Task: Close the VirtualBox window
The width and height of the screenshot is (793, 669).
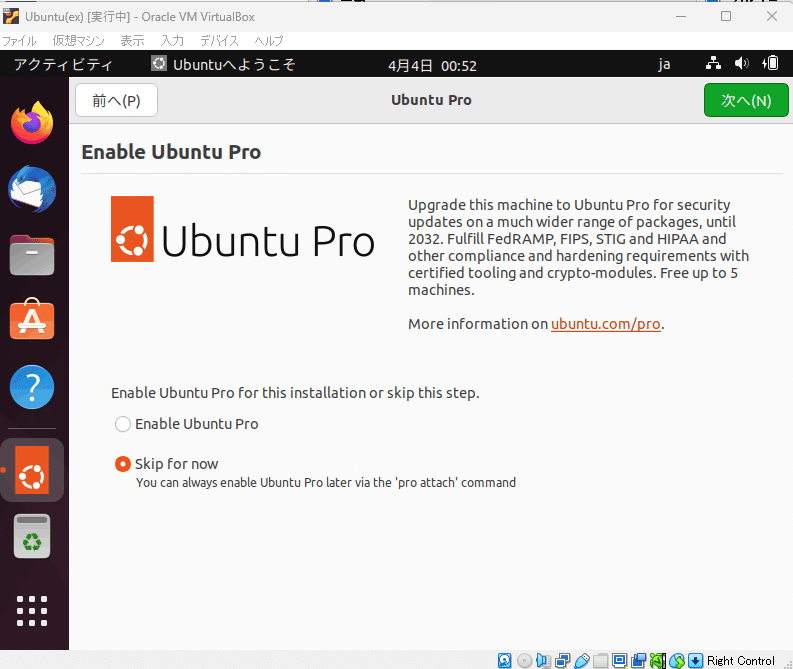Action: (771, 16)
